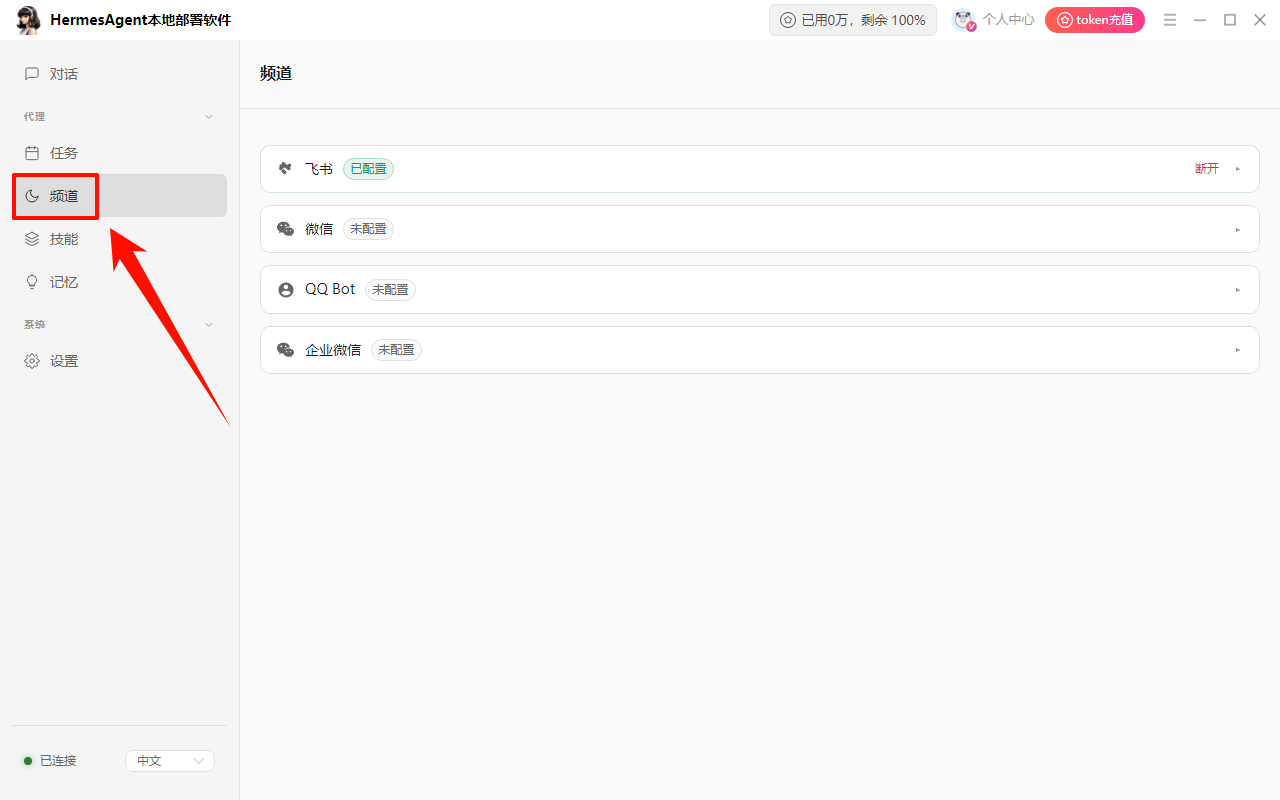
Task: Click the 对话 speech bubble icon
Action: (32, 74)
